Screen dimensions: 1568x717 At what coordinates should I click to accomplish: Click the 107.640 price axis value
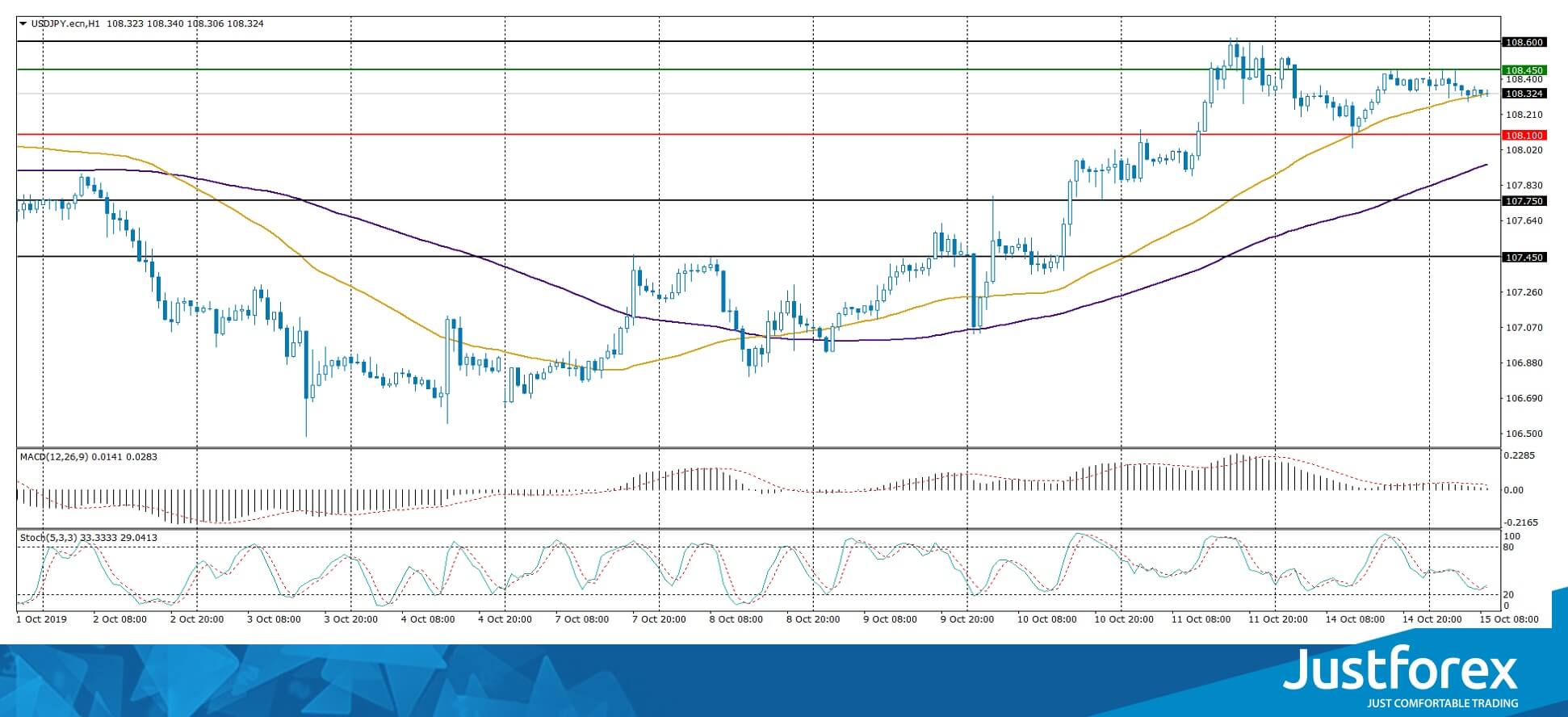[x=1524, y=221]
